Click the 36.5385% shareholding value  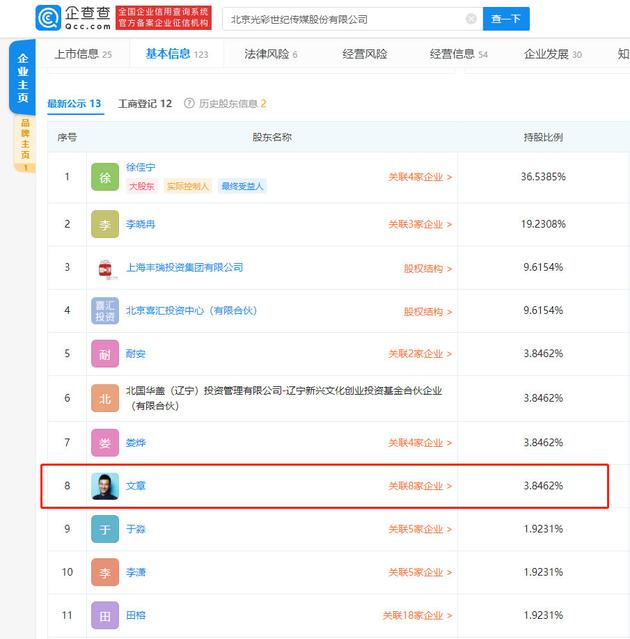point(543,177)
